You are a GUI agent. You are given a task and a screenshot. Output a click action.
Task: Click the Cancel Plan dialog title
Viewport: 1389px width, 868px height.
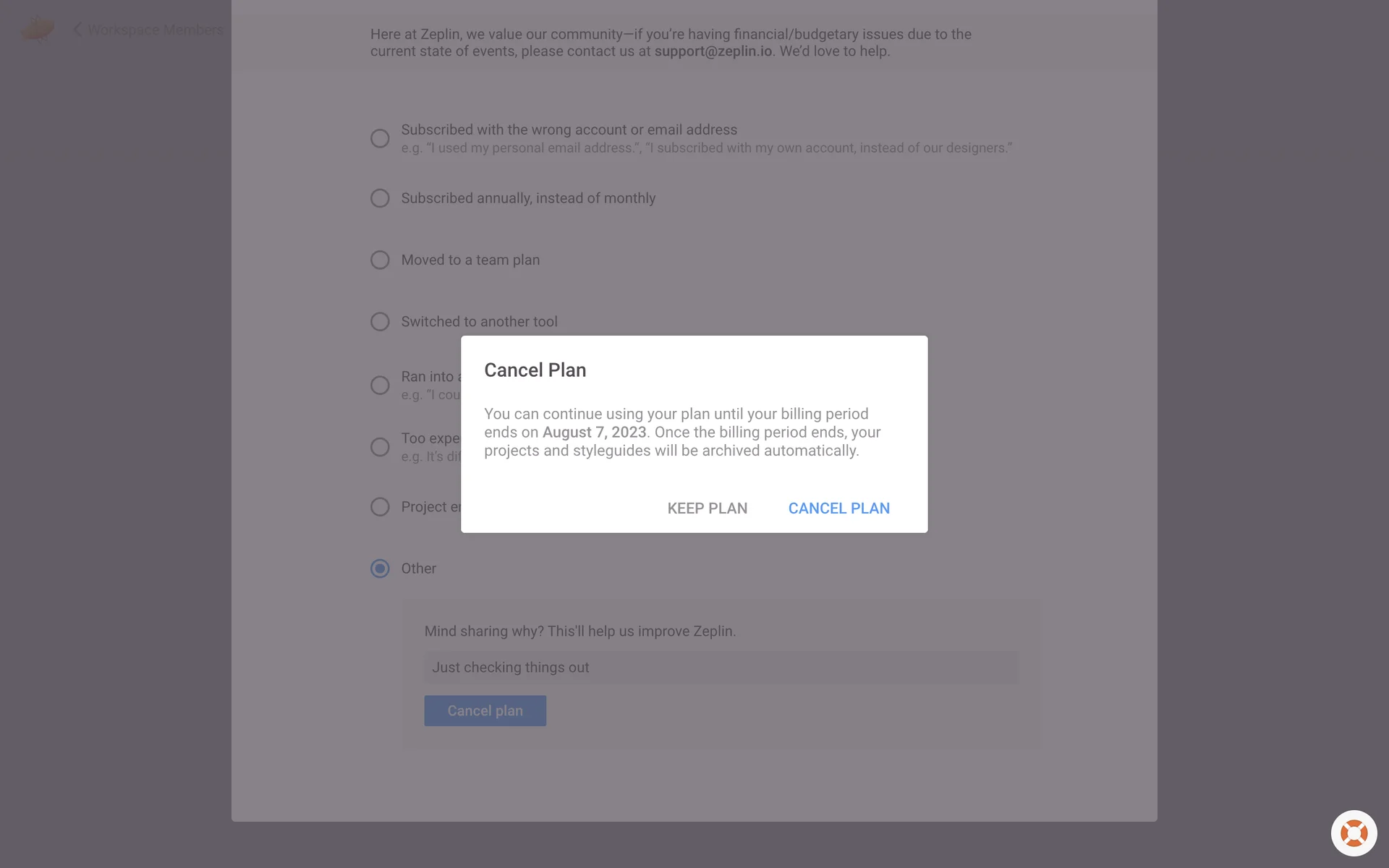click(535, 370)
